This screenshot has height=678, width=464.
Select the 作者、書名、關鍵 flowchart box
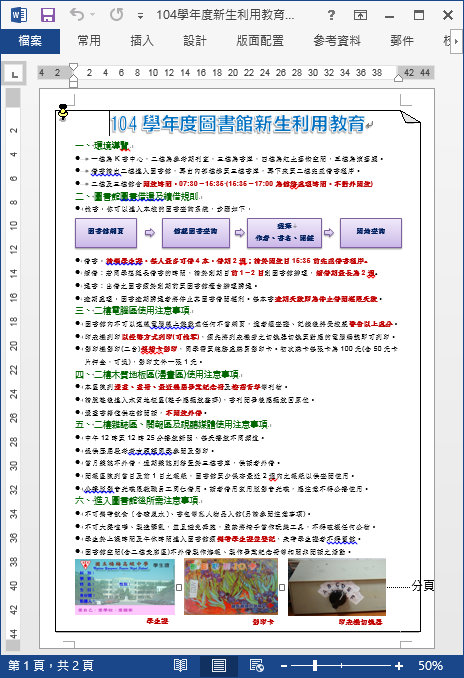[x=284, y=233]
